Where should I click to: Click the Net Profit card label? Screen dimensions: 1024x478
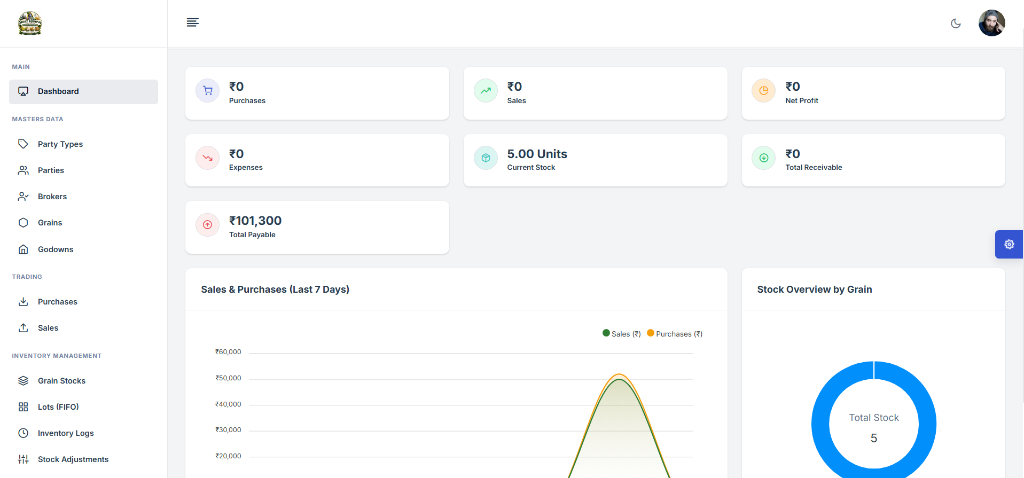tap(801, 101)
